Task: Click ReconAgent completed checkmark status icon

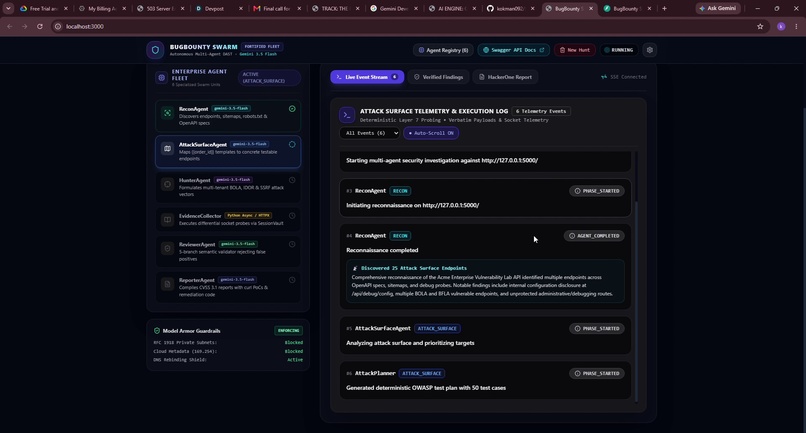Action: tap(292, 109)
